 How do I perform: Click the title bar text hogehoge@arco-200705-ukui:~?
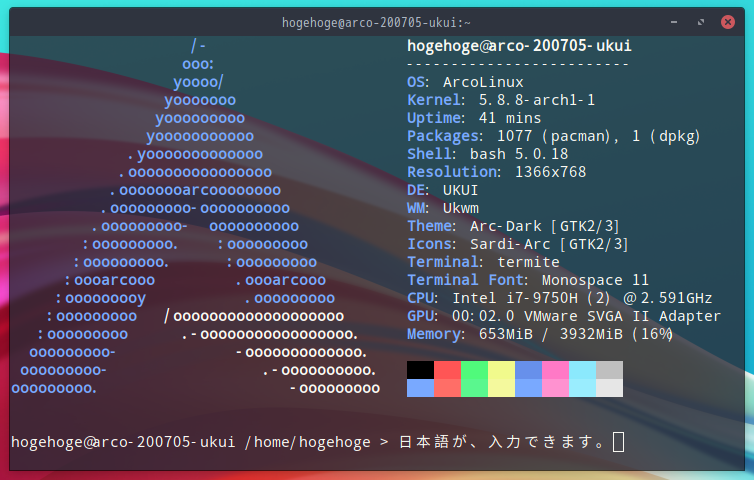click(x=376, y=23)
